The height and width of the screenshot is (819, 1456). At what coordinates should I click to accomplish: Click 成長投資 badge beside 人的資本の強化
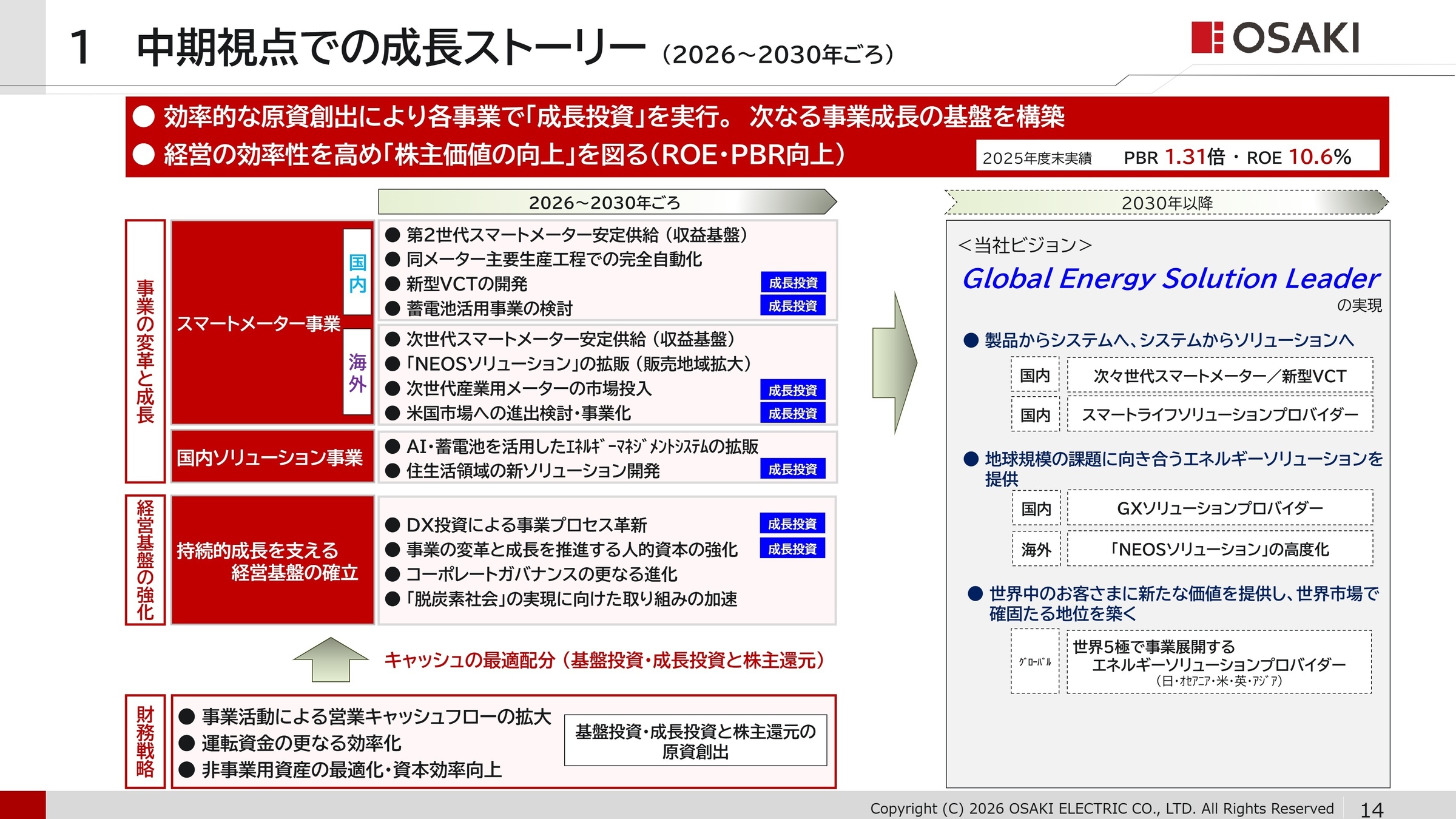(x=792, y=548)
